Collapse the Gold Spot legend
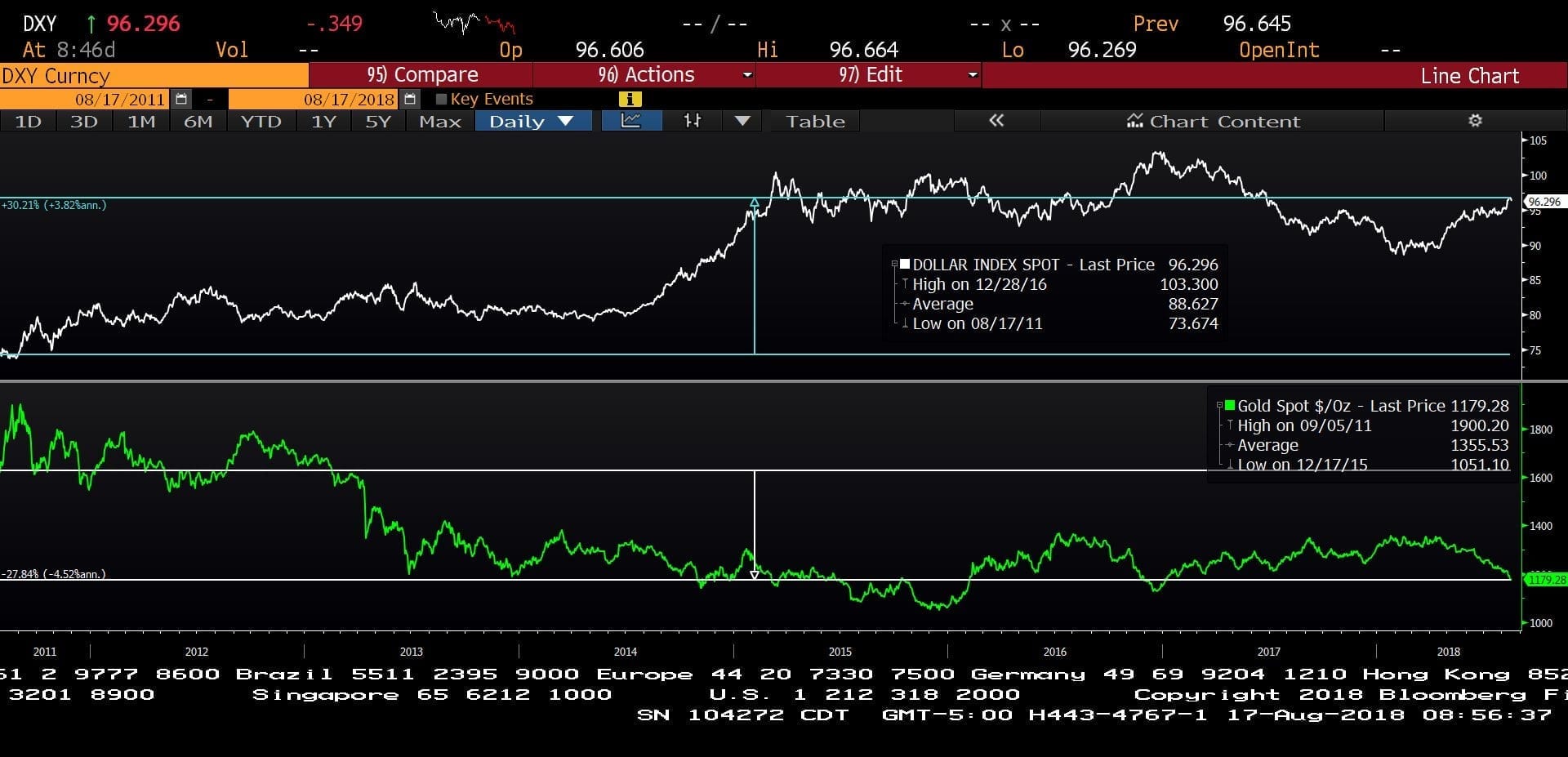This screenshot has width=1568, height=757. click(1219, 405)
